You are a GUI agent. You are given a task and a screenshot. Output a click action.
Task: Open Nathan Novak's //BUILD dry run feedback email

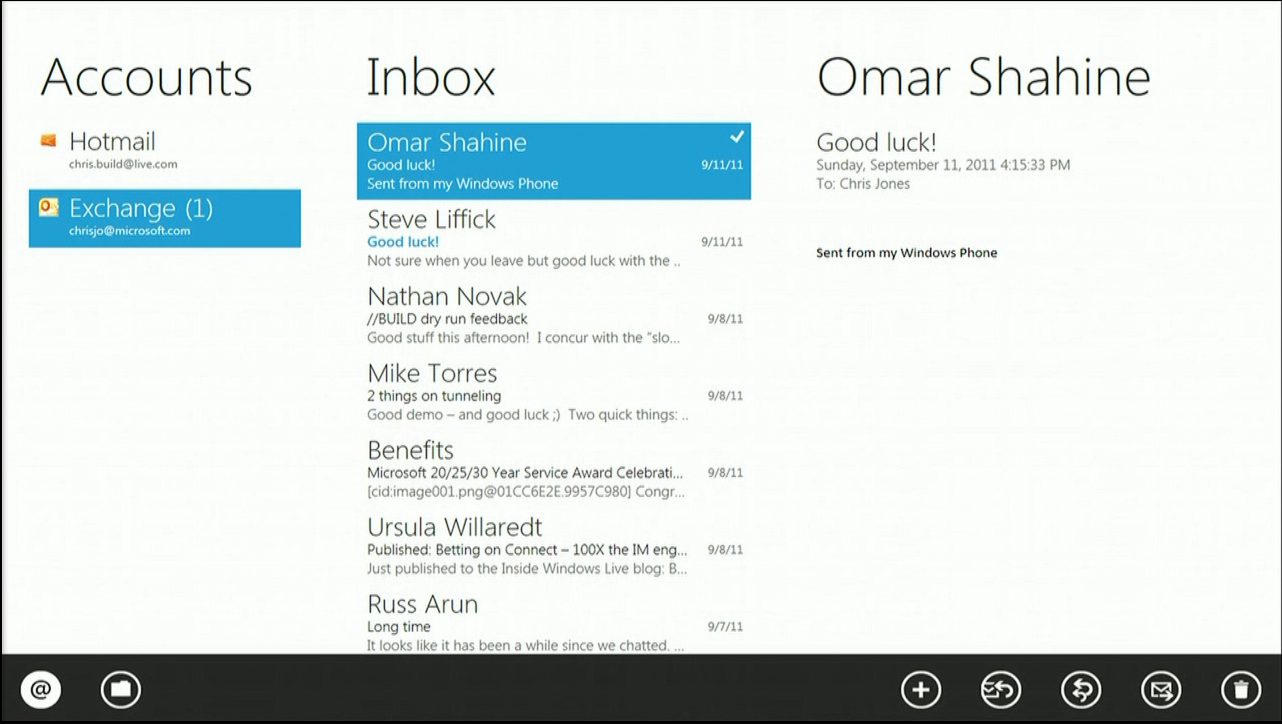(554, 316)
